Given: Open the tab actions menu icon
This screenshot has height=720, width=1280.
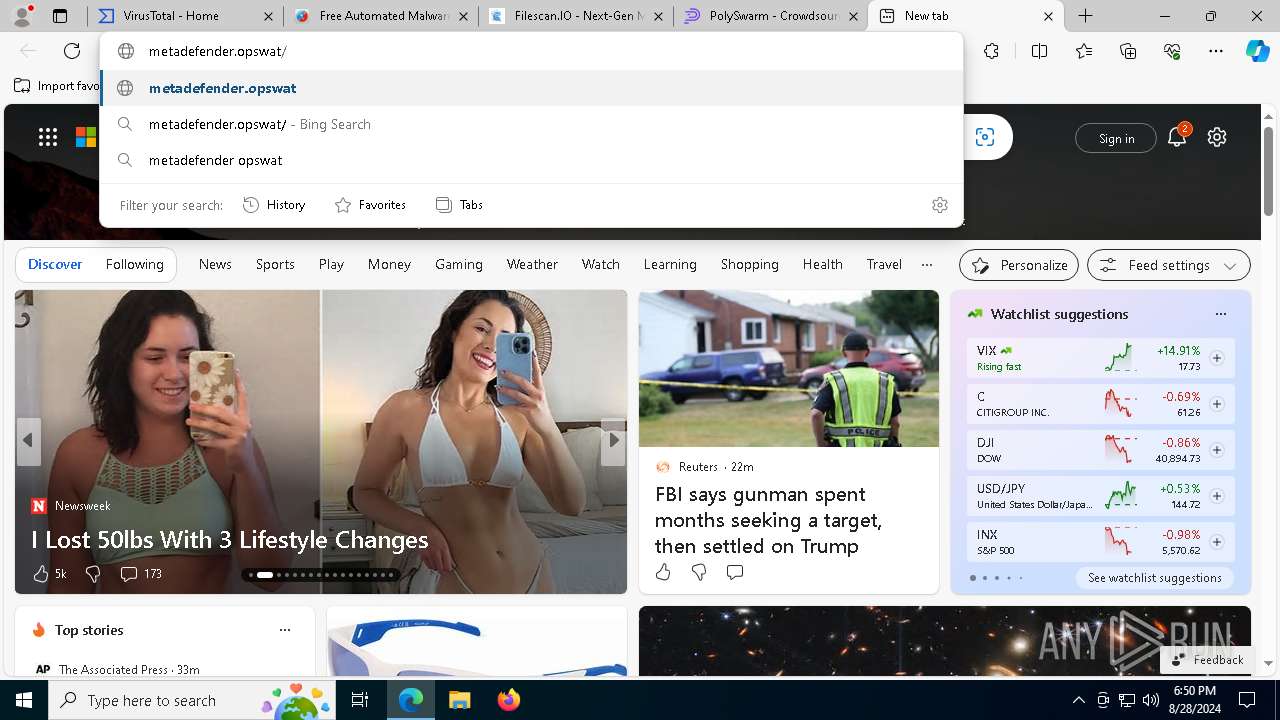Looking at the screenshot, I should click(60, 16).
